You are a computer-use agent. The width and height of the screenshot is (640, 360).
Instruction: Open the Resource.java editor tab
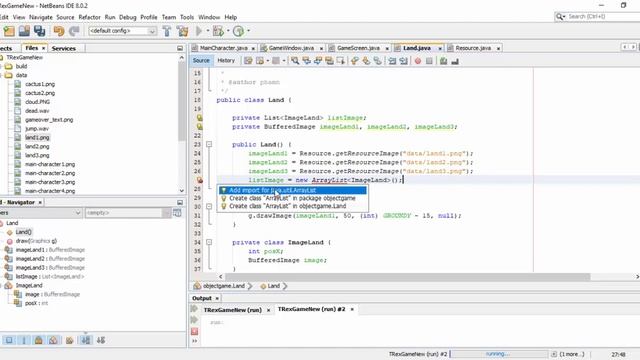[473, 48]
